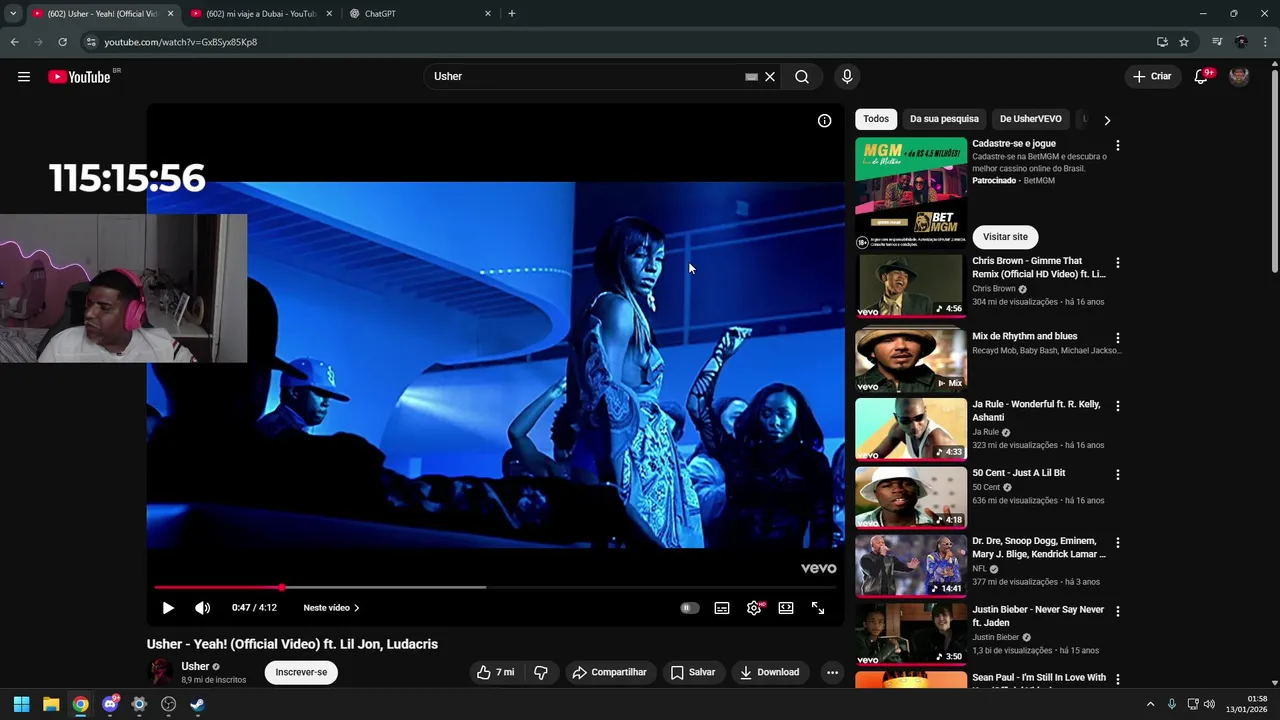
Task: Show video info card icon
Action: click(x=824, y=121)
